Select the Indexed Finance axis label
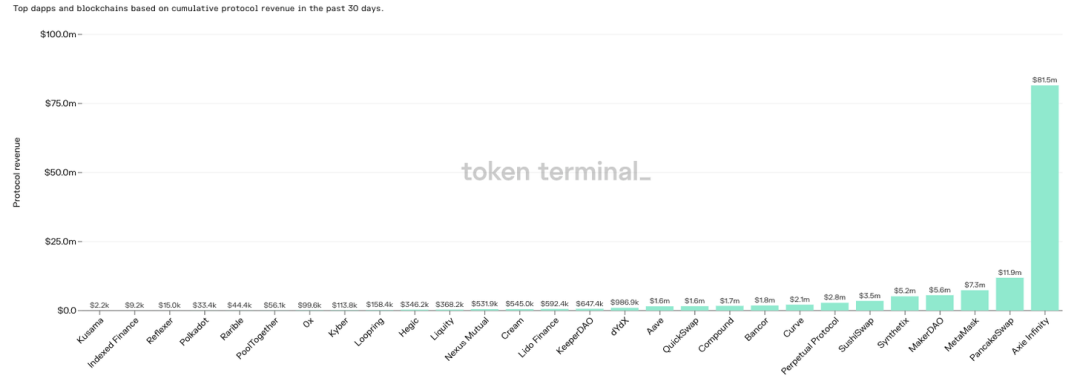The height and width of the screenshot is (384, 1080). point(114,342)
